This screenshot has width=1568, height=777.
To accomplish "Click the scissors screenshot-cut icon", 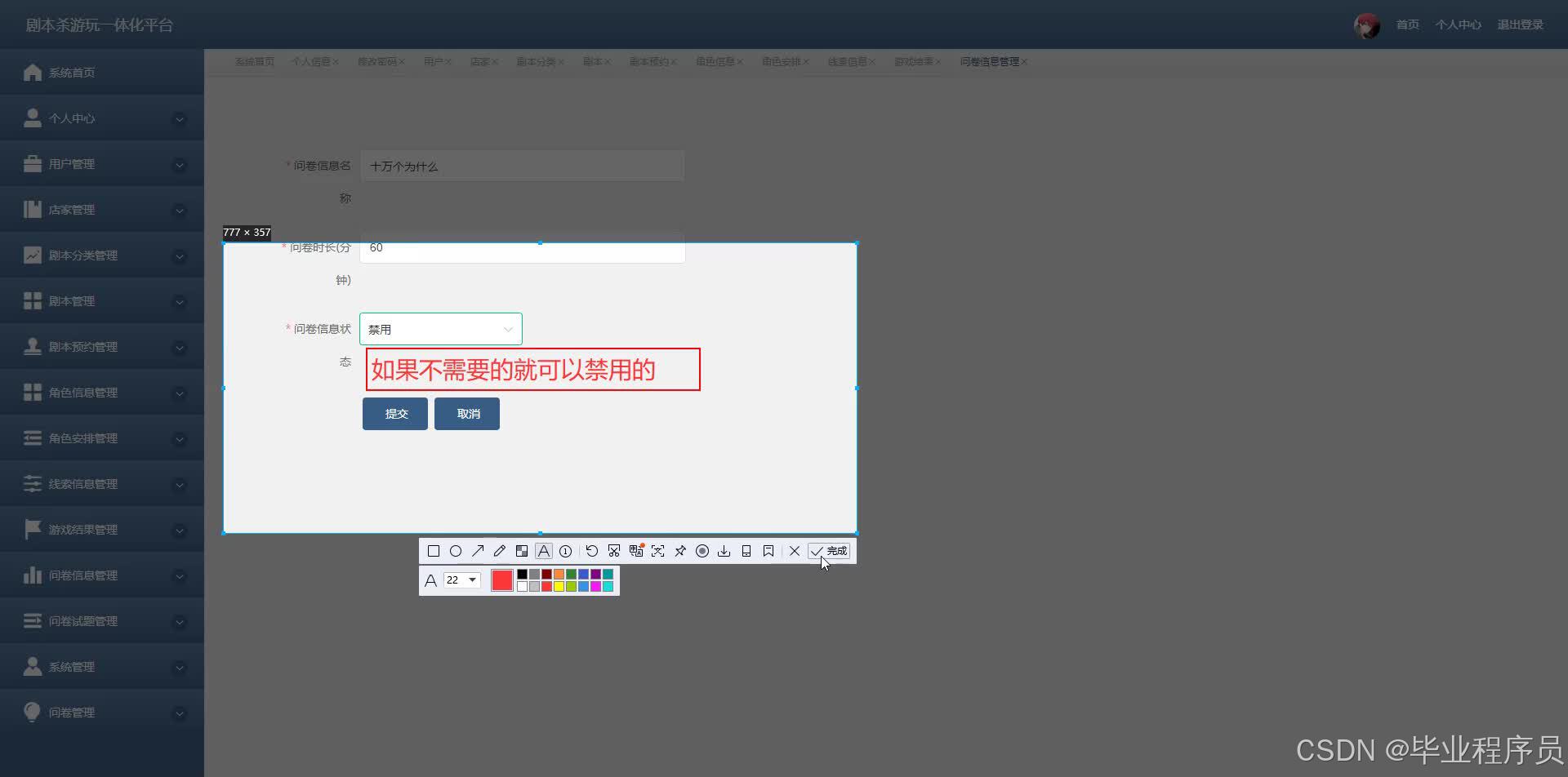I will (614, 551).
